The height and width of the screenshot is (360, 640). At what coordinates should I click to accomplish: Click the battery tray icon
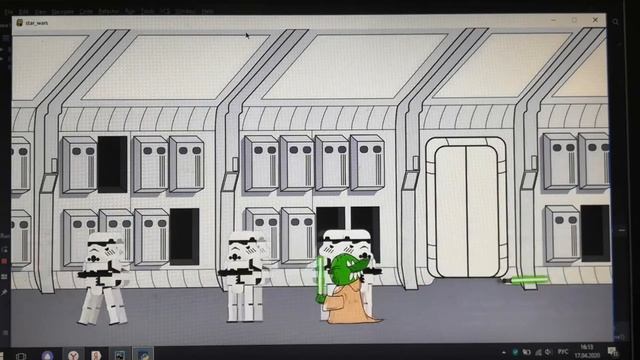click(x=527, y=352)
